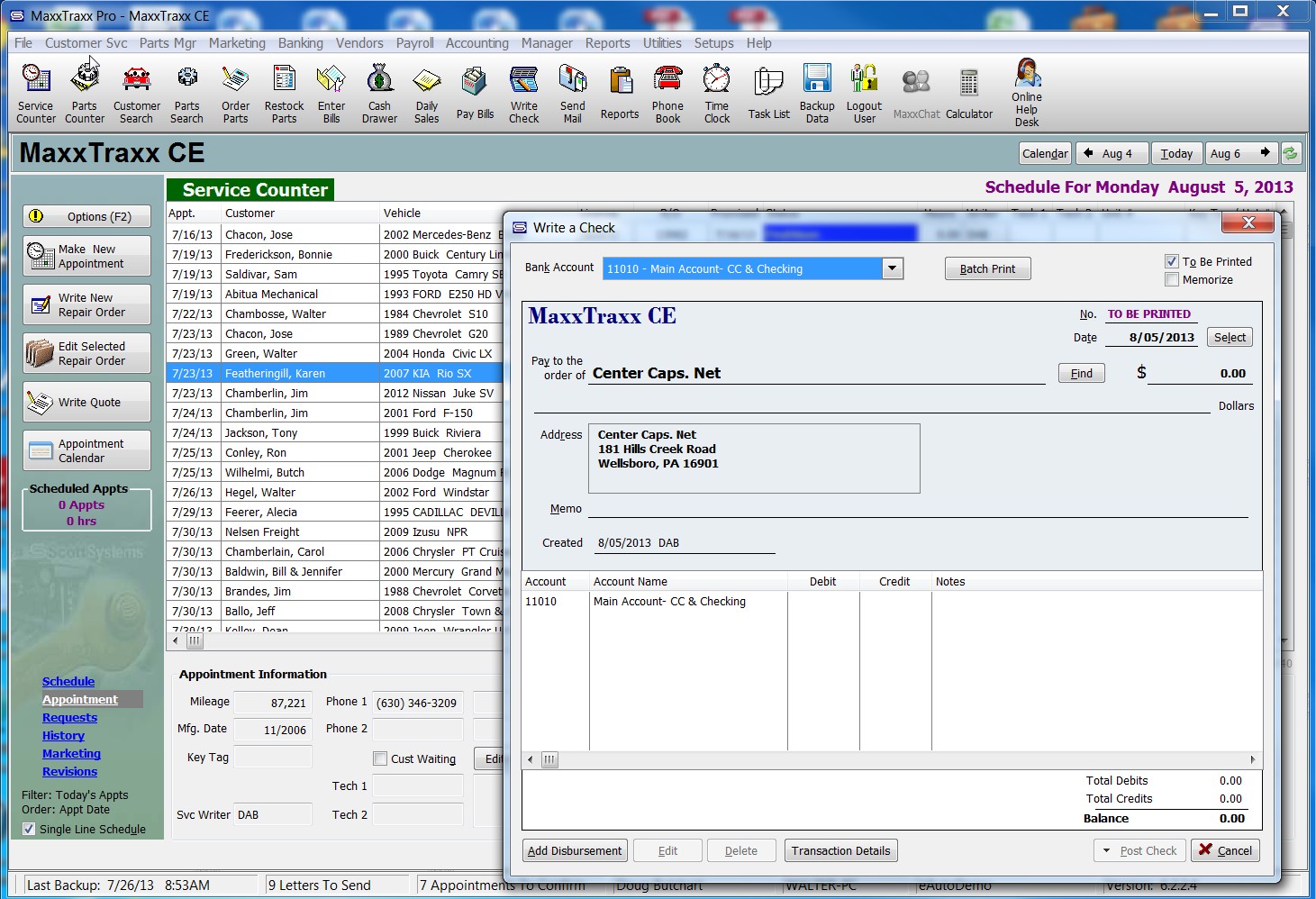Open the Requests link
The image size is (1316, 899).
pyautogui.click(x=69, y=717)
